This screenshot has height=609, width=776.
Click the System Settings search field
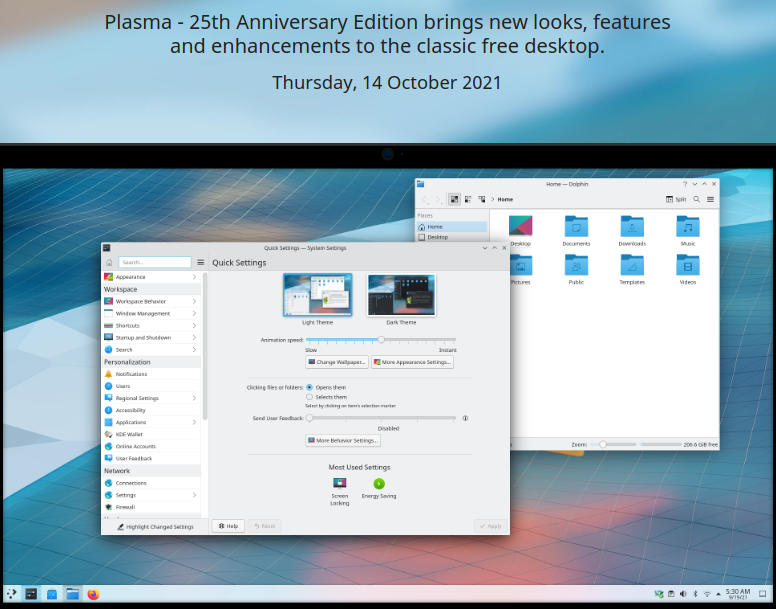[x=155, y=262]
